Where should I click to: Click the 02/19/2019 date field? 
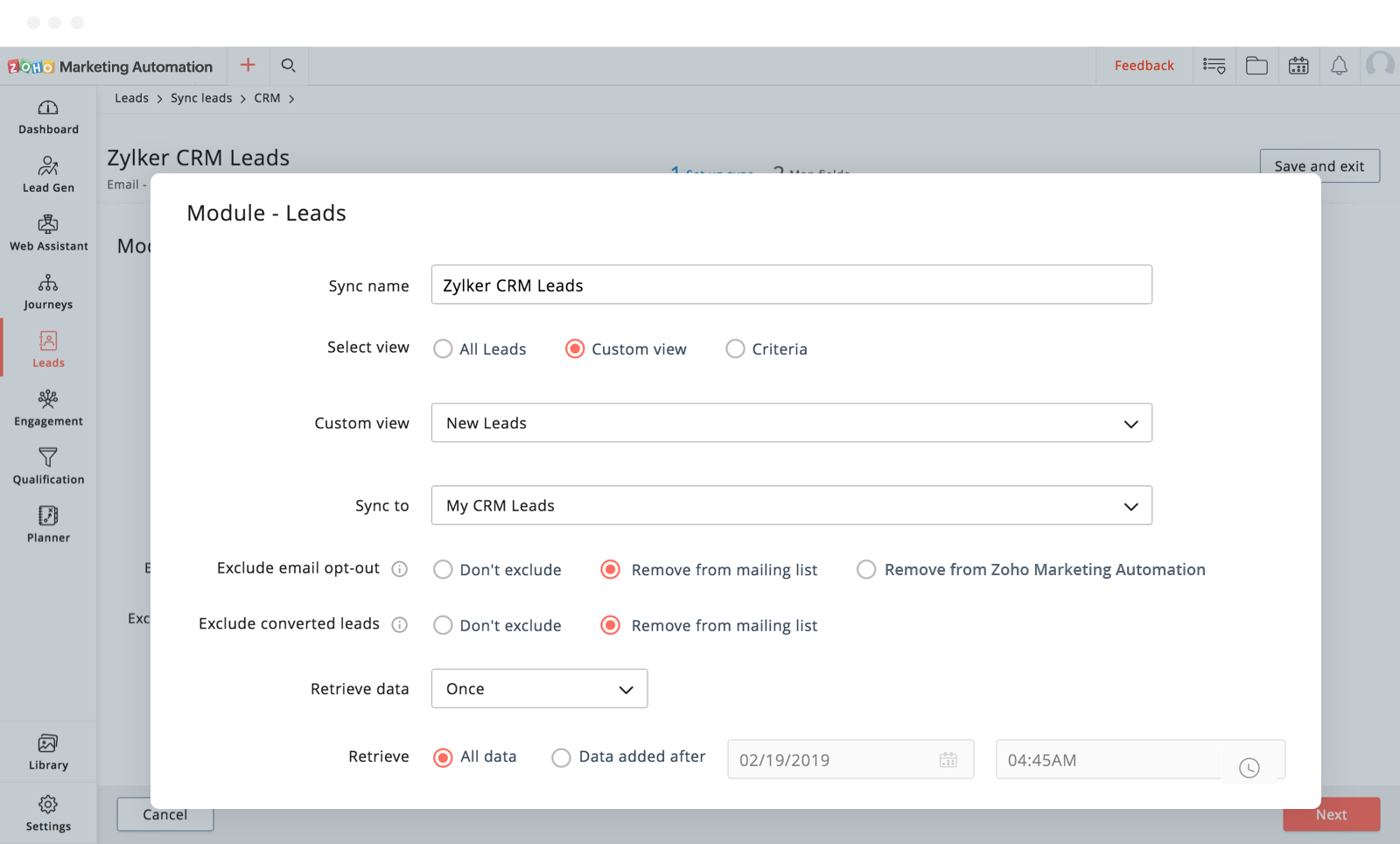[x=850, y=759]
